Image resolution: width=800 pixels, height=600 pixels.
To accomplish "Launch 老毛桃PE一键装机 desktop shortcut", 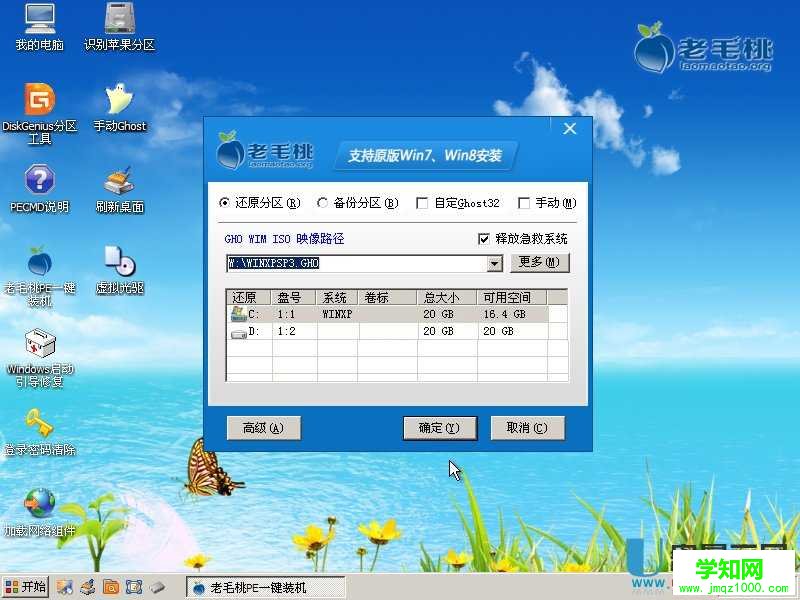I will click(40, 277).
